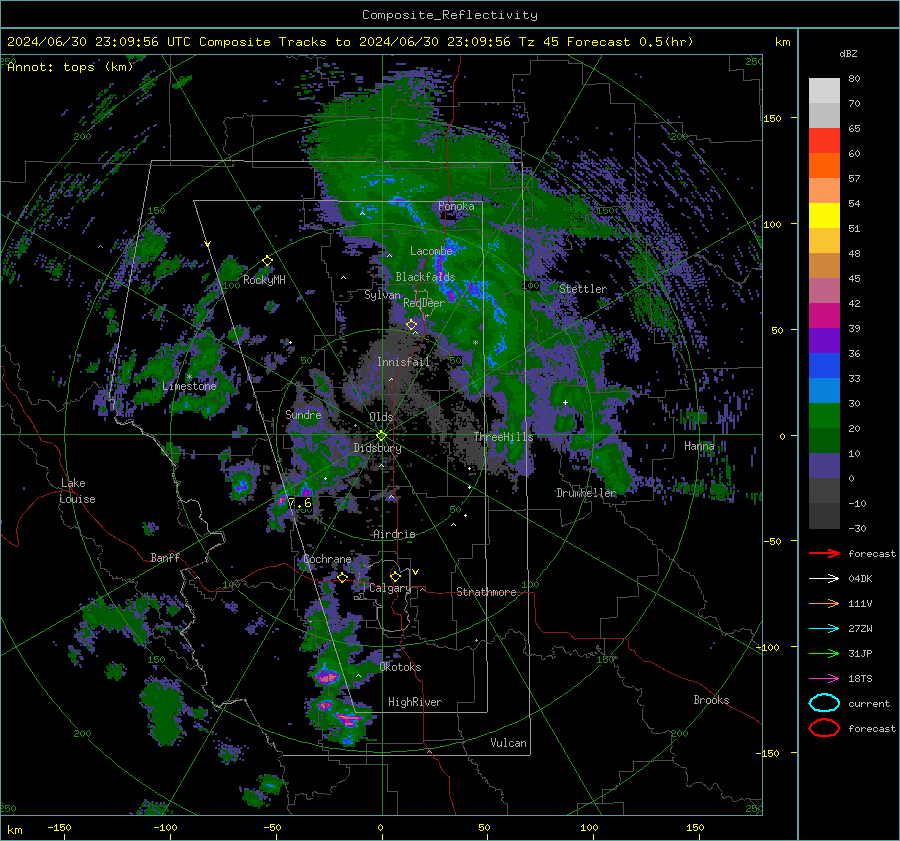Click the Limestone label
The width and height of the screenshot is (900, 841).
click(189, 386)
